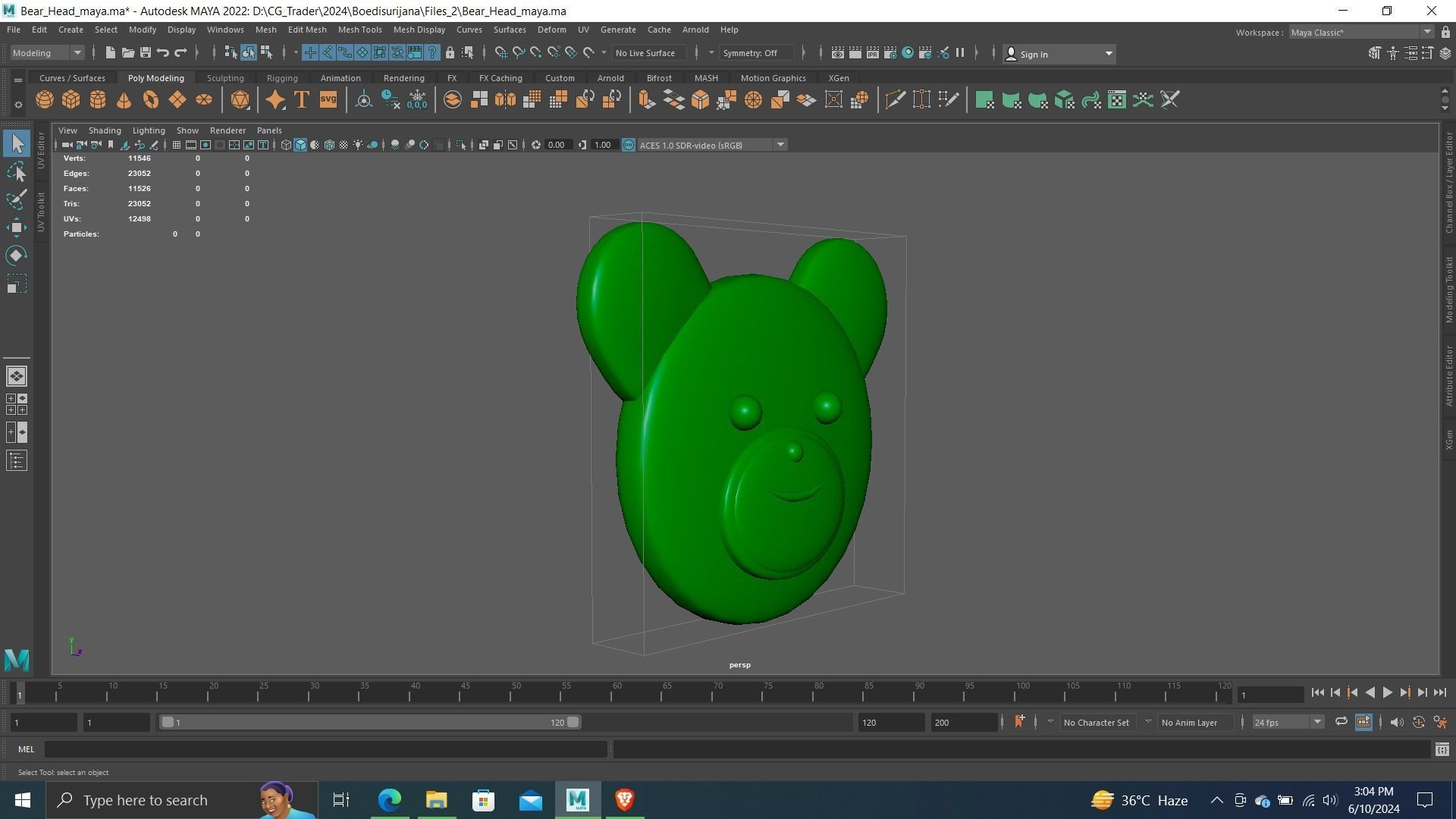Open the Workspace Maya Classic dropdown
Image resolution: width=1456 pixels, height=819 pixels.
coord(1361,33)
